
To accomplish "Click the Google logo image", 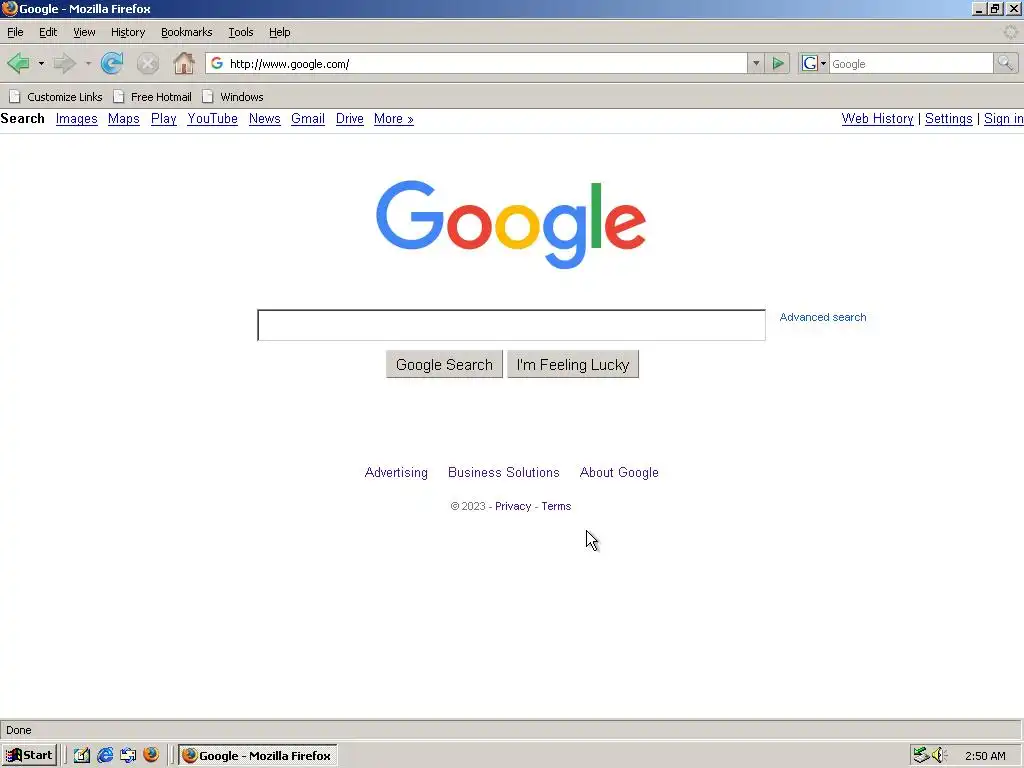I will [511, 224].
